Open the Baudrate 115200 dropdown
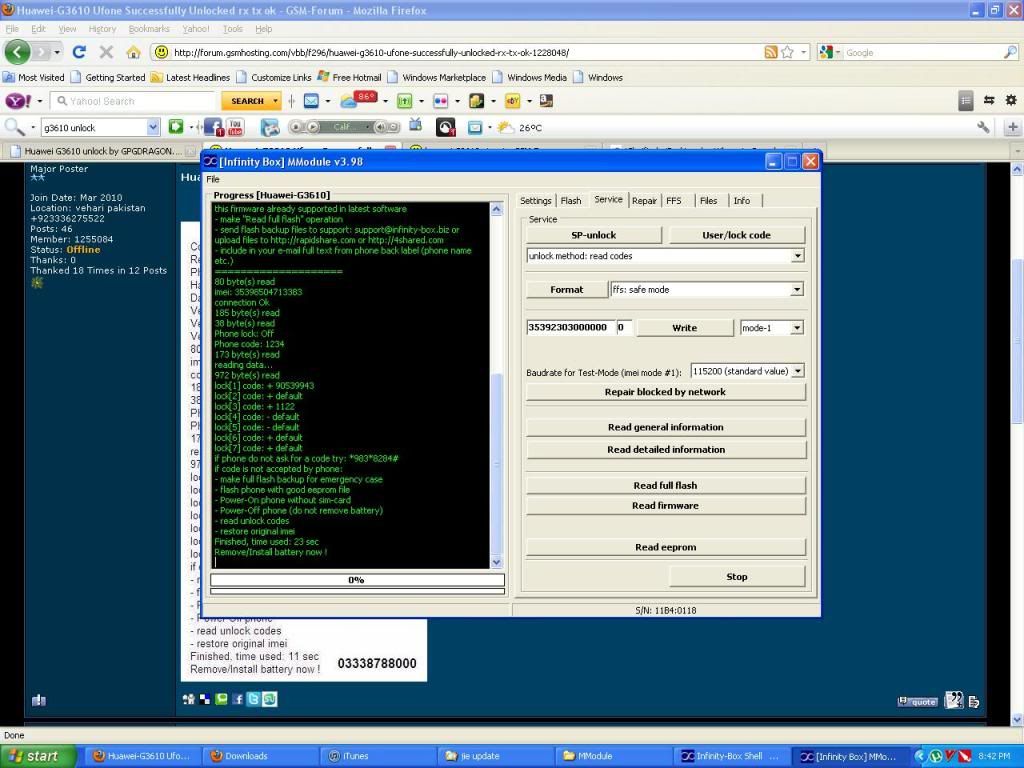The height and width of the screenshot is (768, 1024). pyautogui.click(x=797, y=371)
